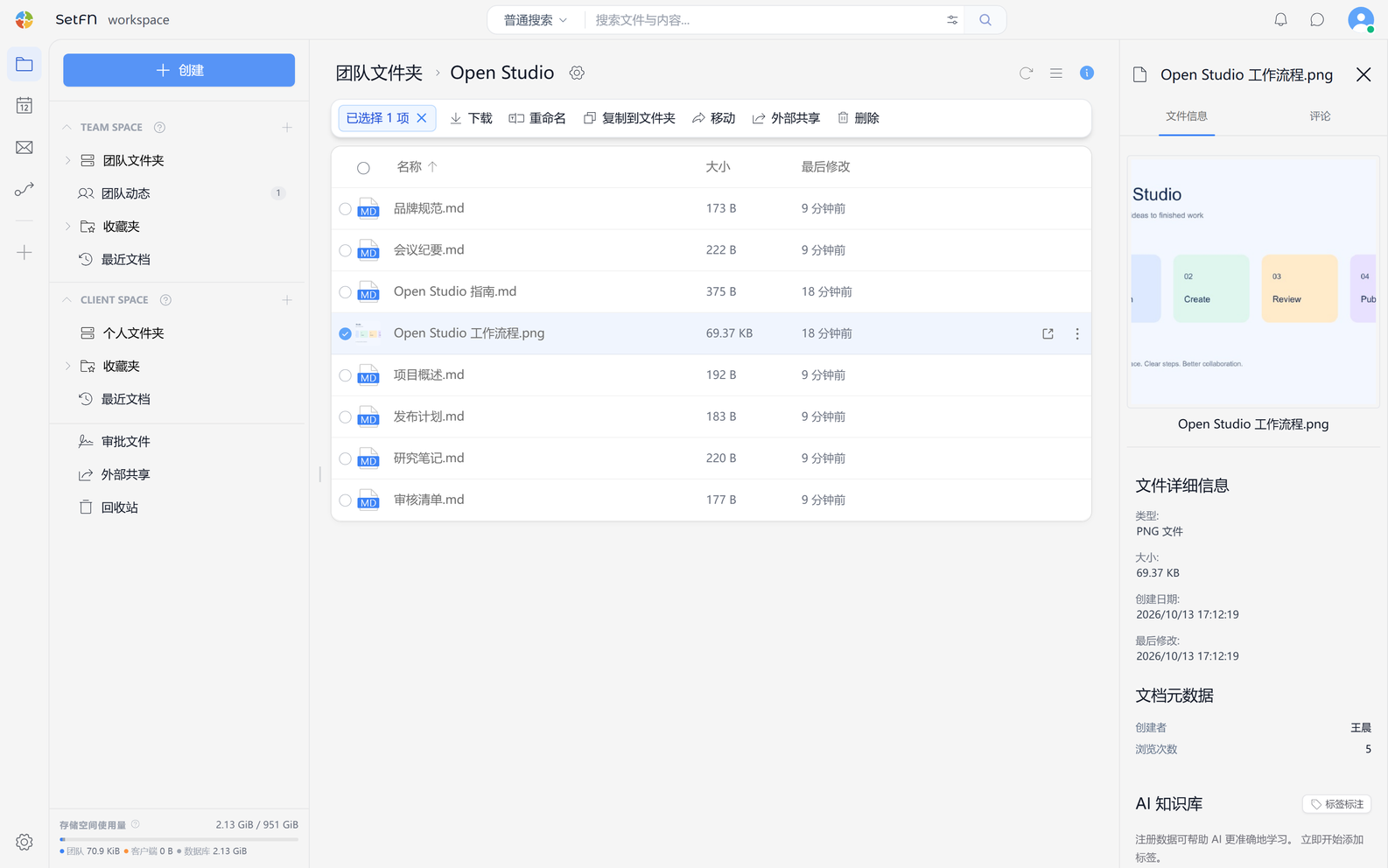Screen dimensions: 1388x868
Task: Open the mail icon in left rail
Action: coord(25,148)
